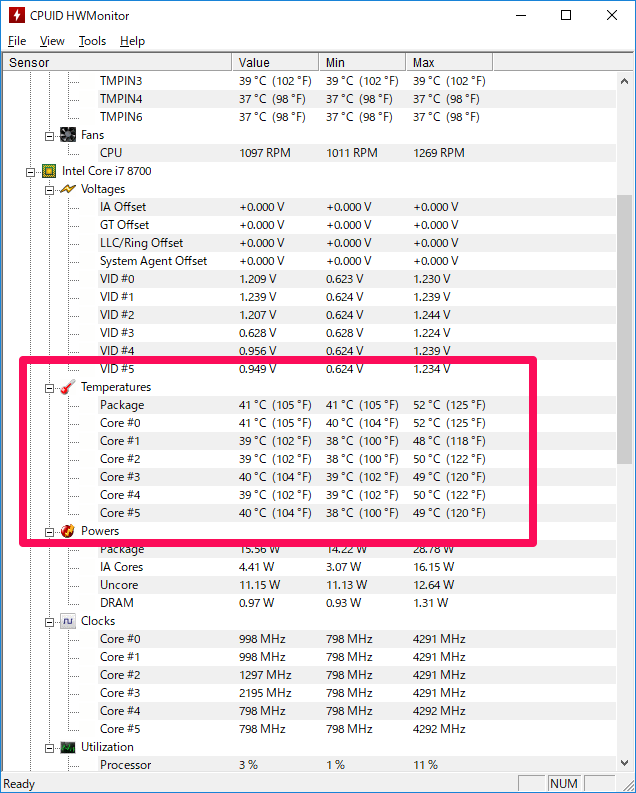636x793 pixels.
Task: Select the Processor utilization row
Action: (357, 765)
